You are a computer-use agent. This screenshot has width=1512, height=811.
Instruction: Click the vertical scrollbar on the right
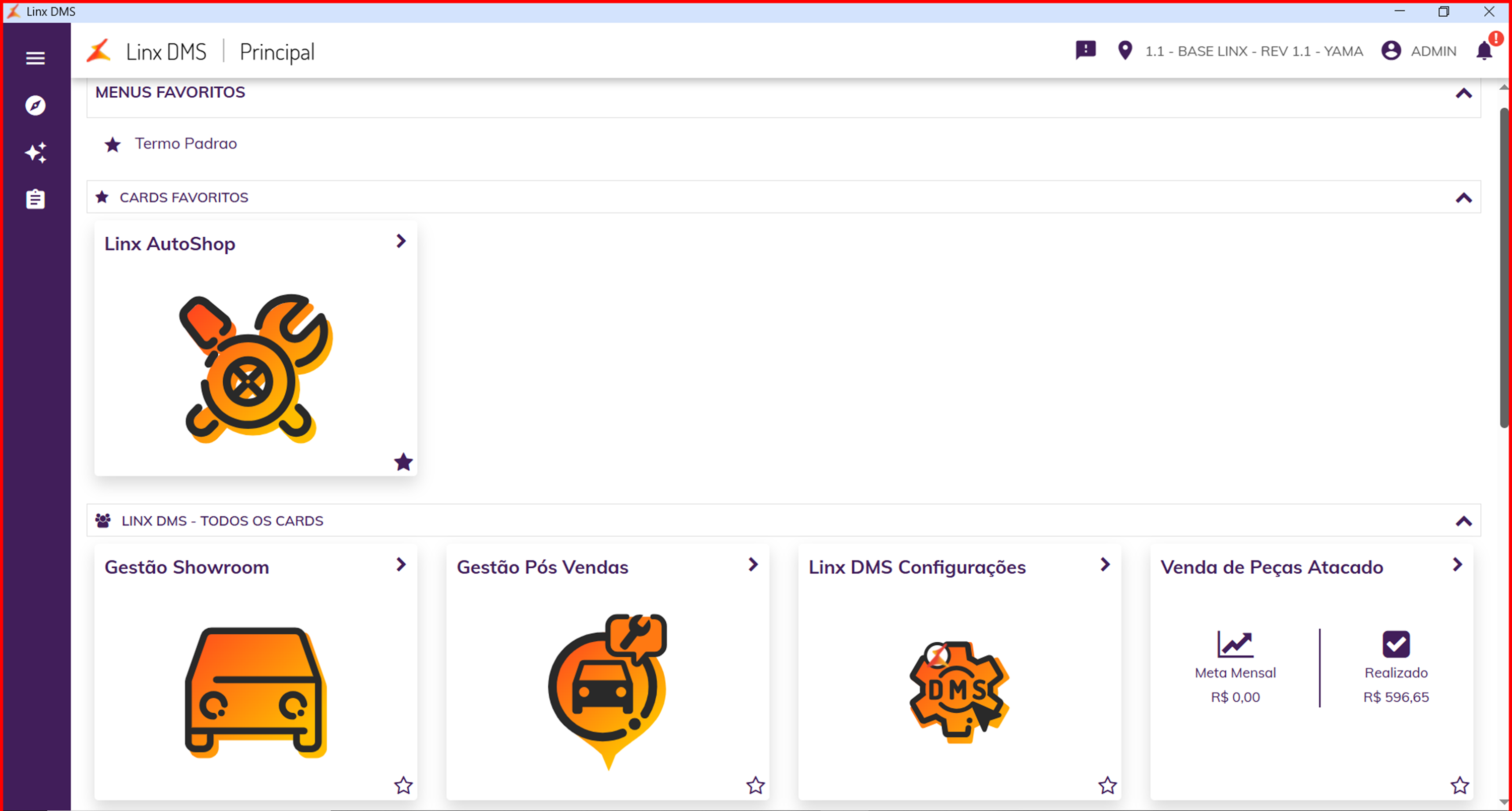pos(1504,267)
